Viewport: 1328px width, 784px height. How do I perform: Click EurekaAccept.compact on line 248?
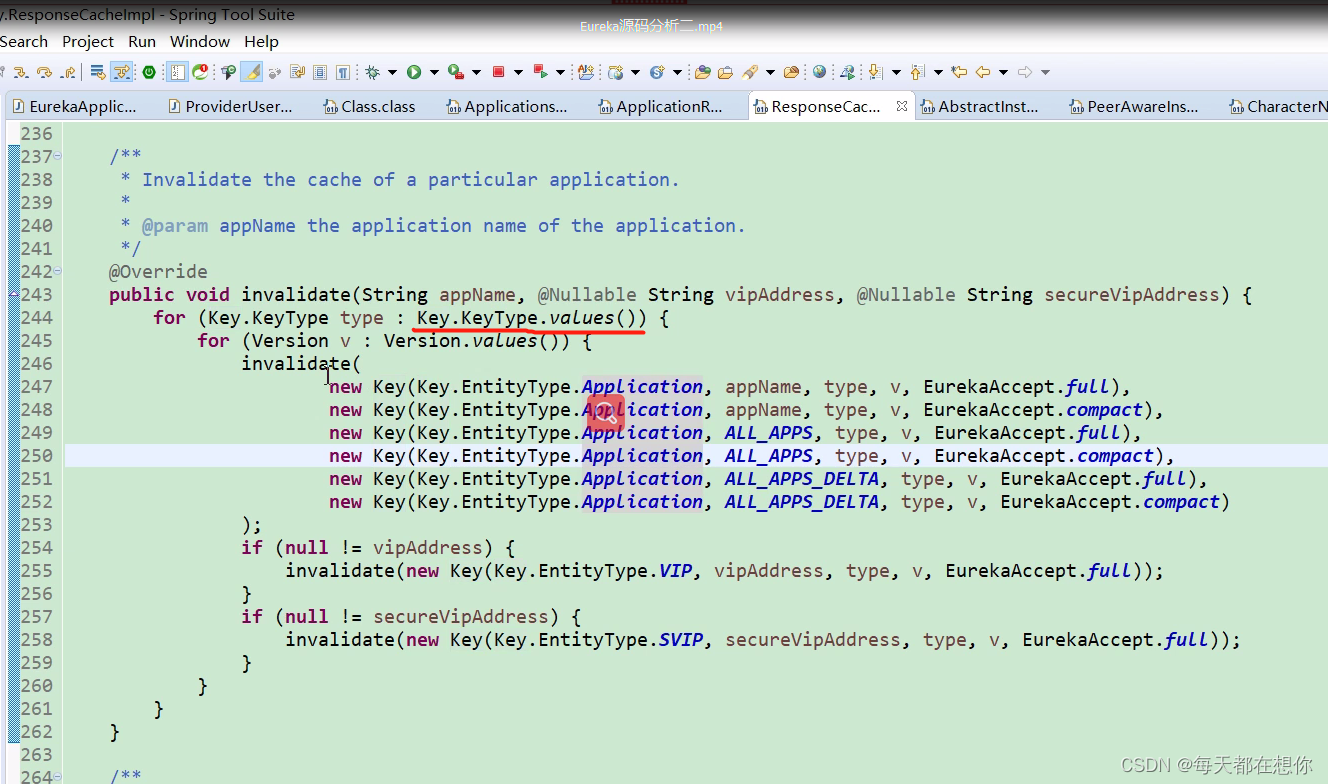(1033, 410)
